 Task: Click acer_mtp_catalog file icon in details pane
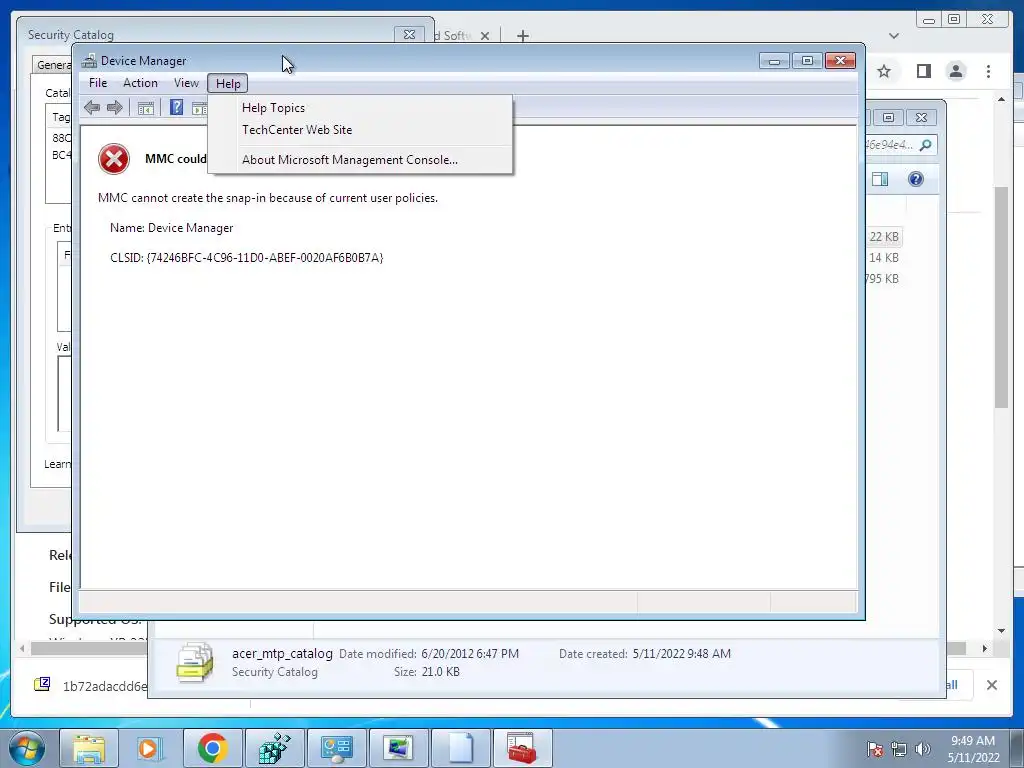[x=195, y=662]
